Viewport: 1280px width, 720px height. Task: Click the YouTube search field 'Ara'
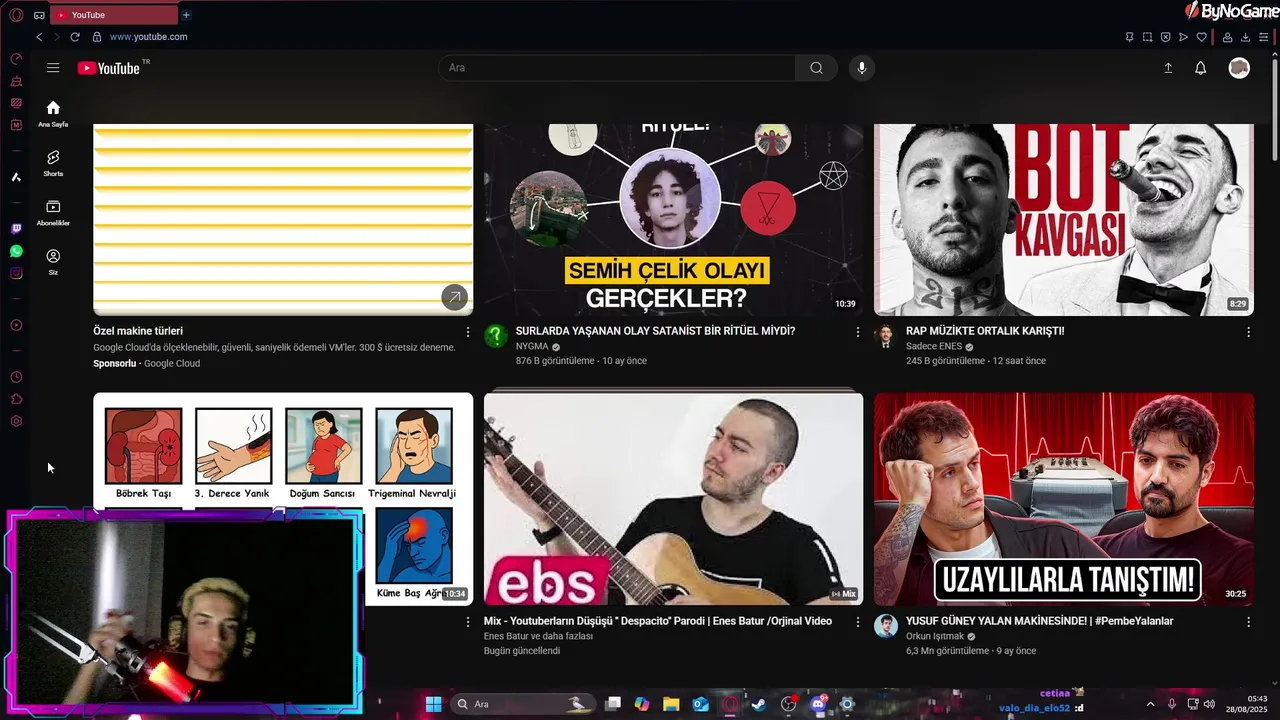tap(617, 68)
